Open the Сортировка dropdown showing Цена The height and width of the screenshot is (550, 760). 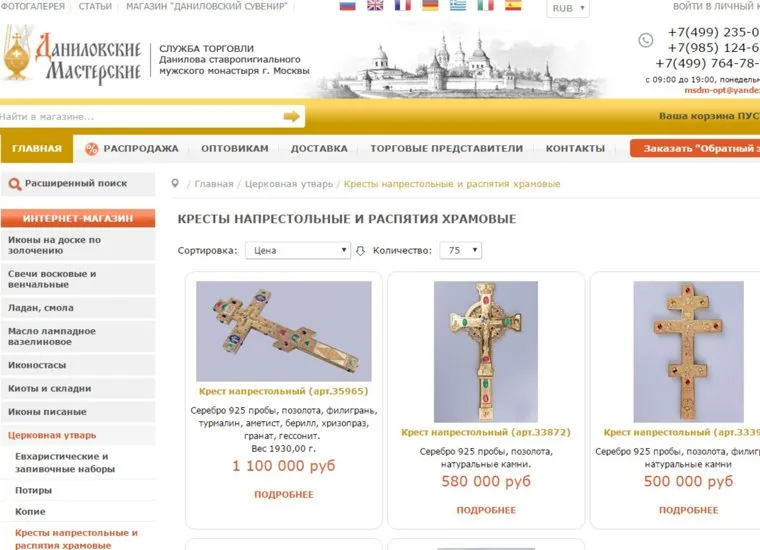tap(298, 251)
